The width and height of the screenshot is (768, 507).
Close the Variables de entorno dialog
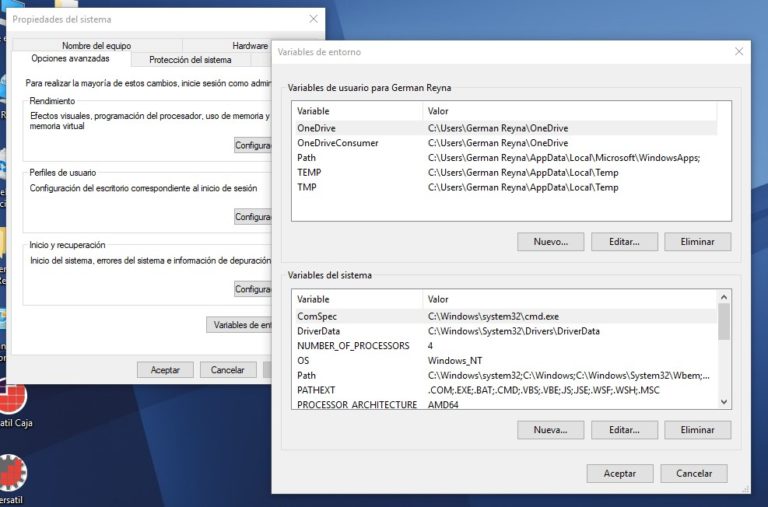pyautogui.click(x=739, y=51)
